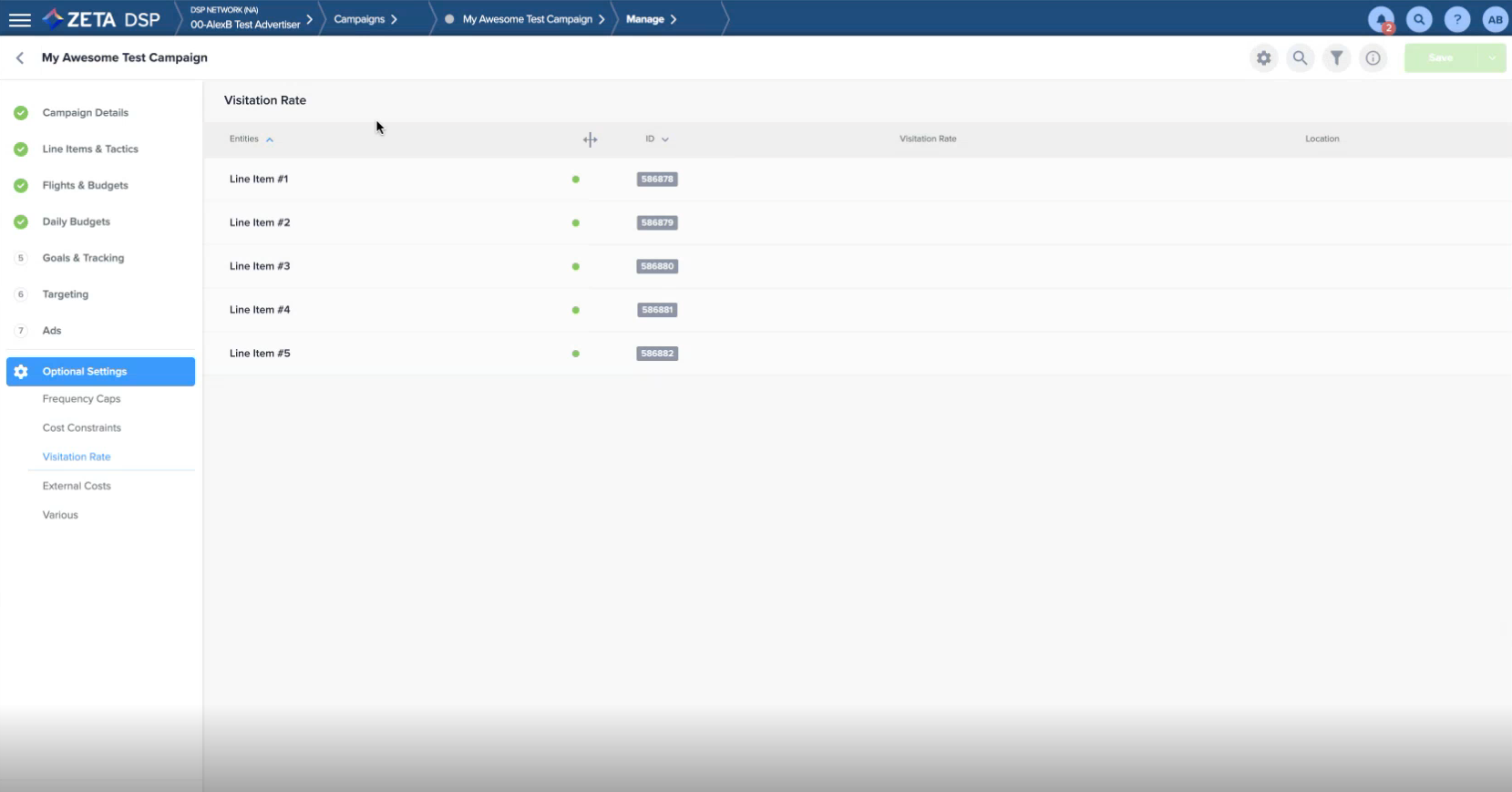Open the Save button dropdown arrow
1512x792 pixels.
1492,58
